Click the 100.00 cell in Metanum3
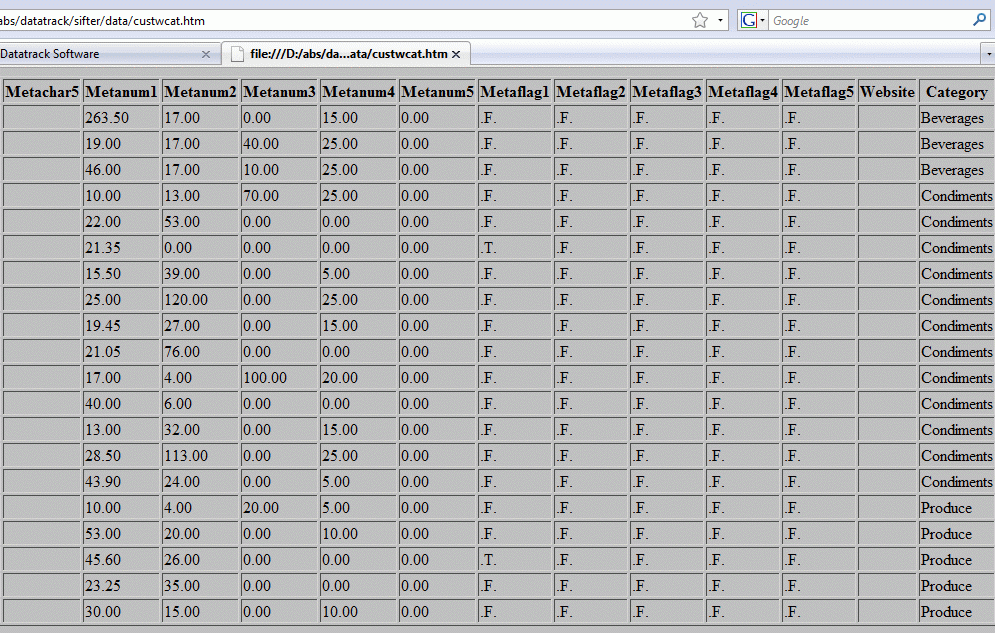Viewport: 995px width, 633px height. click(265, 378)
